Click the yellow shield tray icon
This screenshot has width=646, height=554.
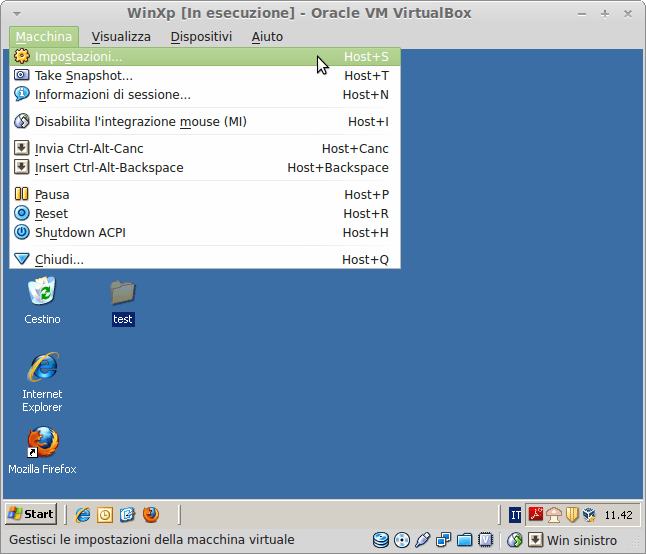pos(572,514)
